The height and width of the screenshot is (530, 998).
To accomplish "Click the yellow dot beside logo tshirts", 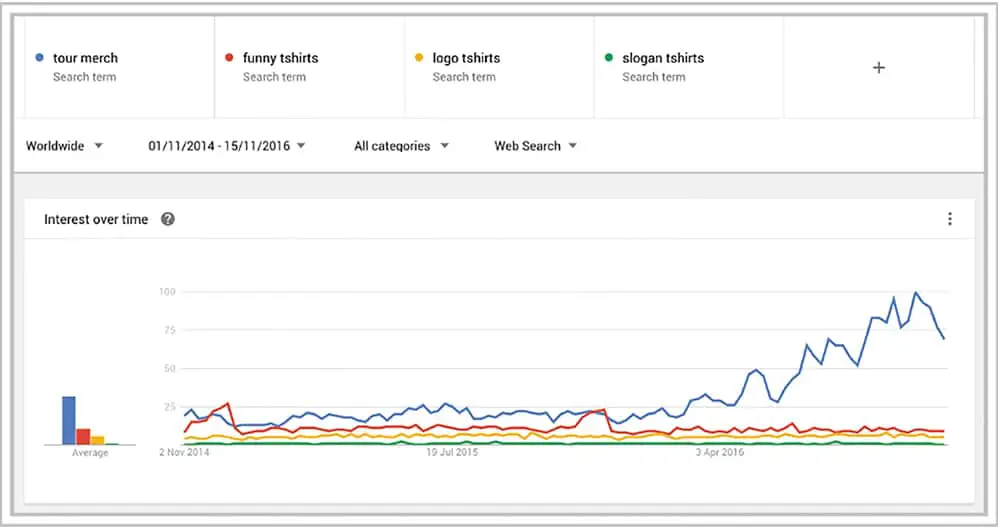I will point(418,58).
